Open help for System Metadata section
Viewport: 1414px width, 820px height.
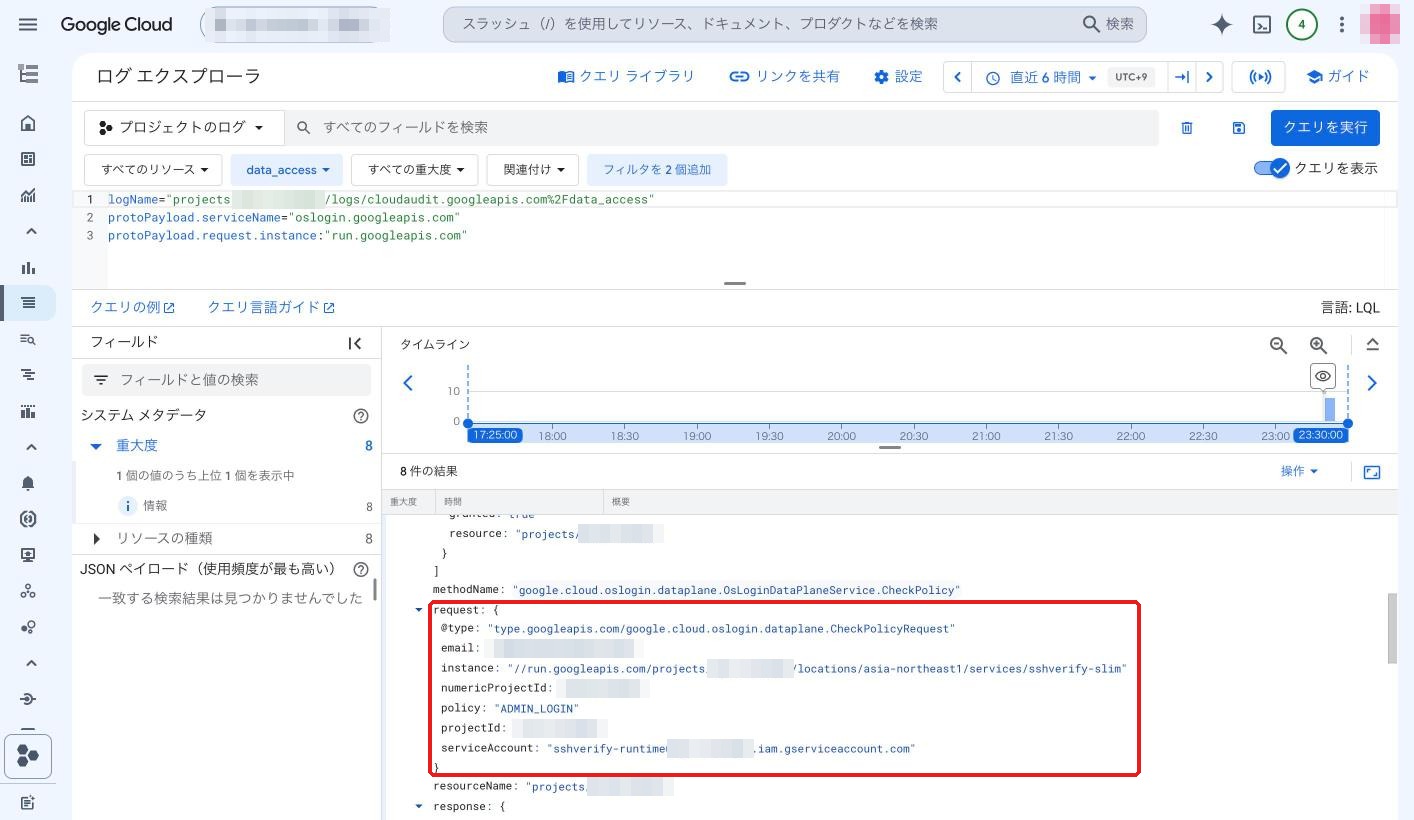361,416
